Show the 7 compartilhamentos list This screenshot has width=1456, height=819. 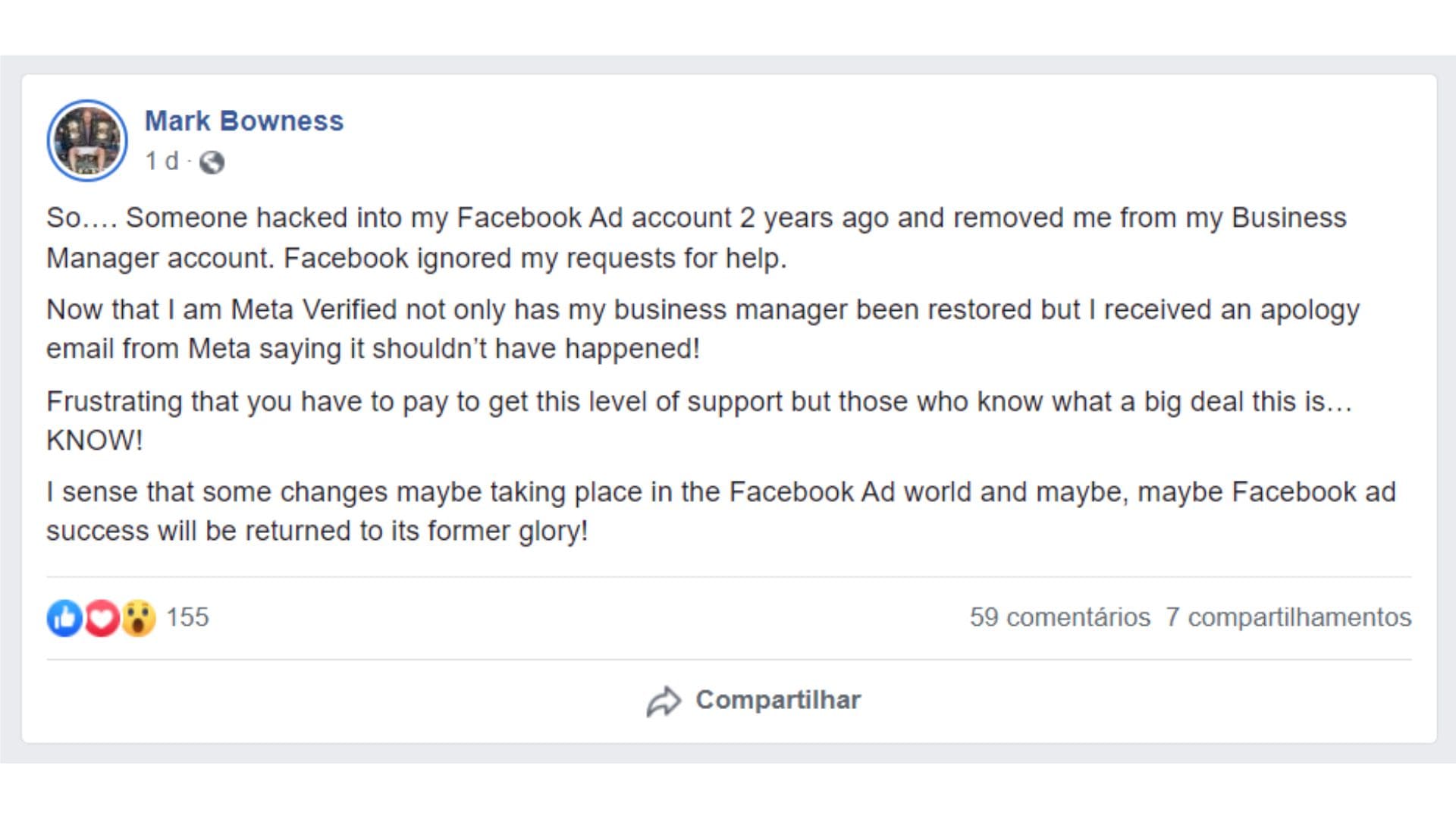[1288, 617]
